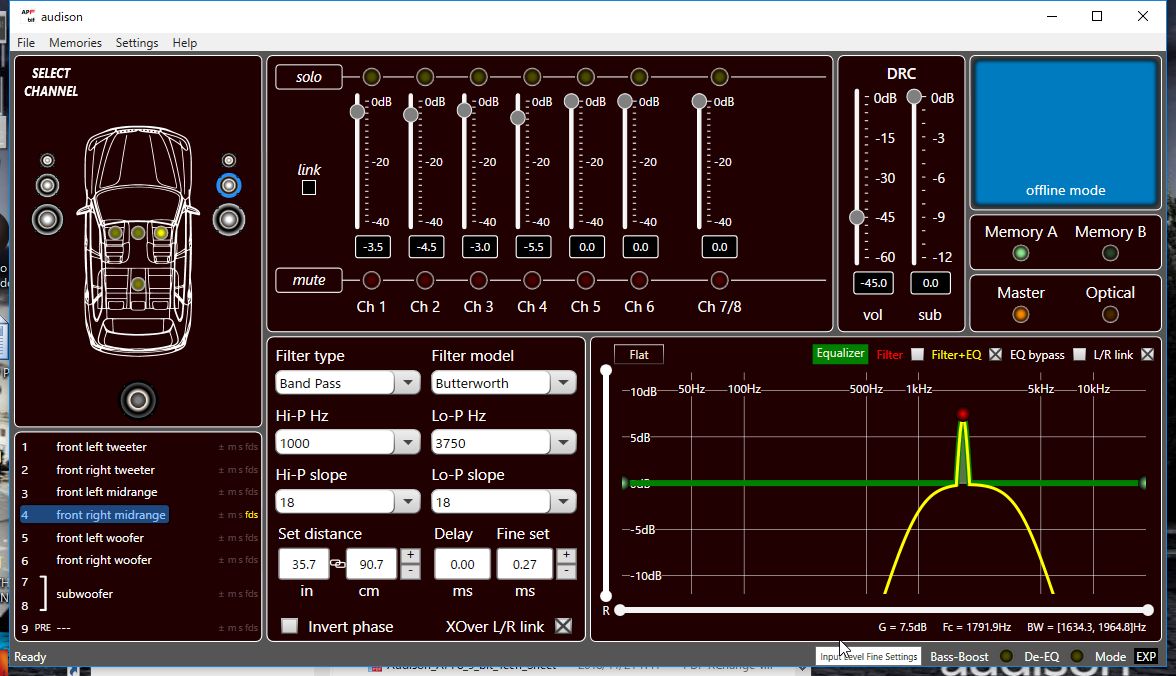1176x676 pixels.
Task: Toggle mute indicator for Ch 3
Action: tap(478, 280)
